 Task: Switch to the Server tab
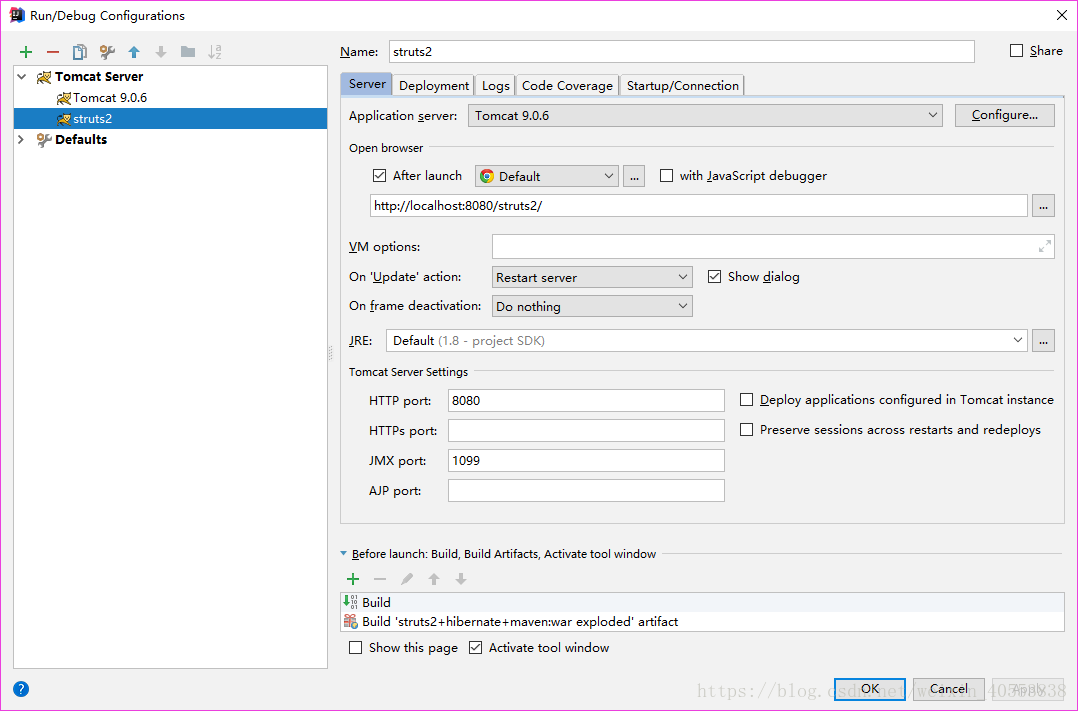tap(367, 84)
